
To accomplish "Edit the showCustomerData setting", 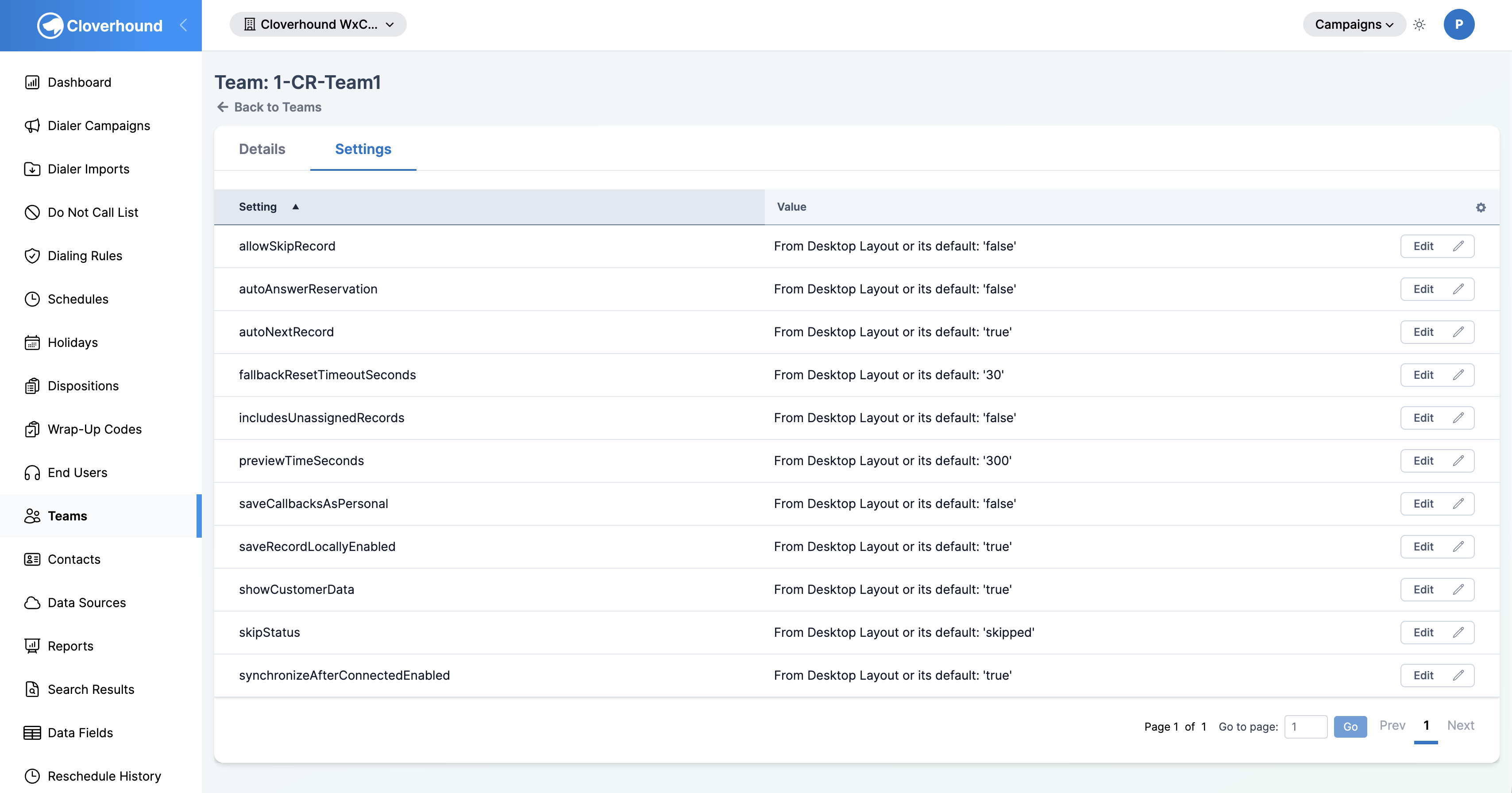I will pyautogui.click(x=1437, y=589).
